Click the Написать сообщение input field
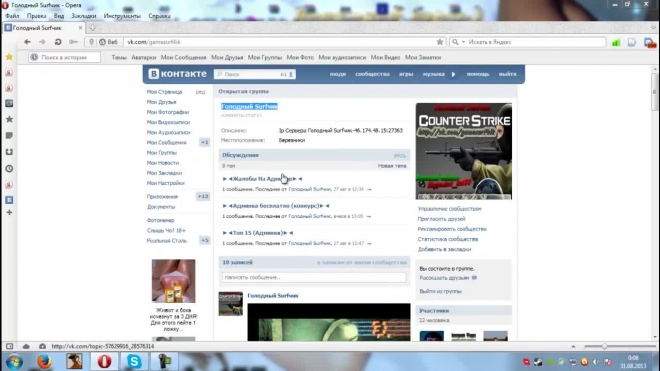The width and height of the screenshot is (660, 371). [314, 277]
